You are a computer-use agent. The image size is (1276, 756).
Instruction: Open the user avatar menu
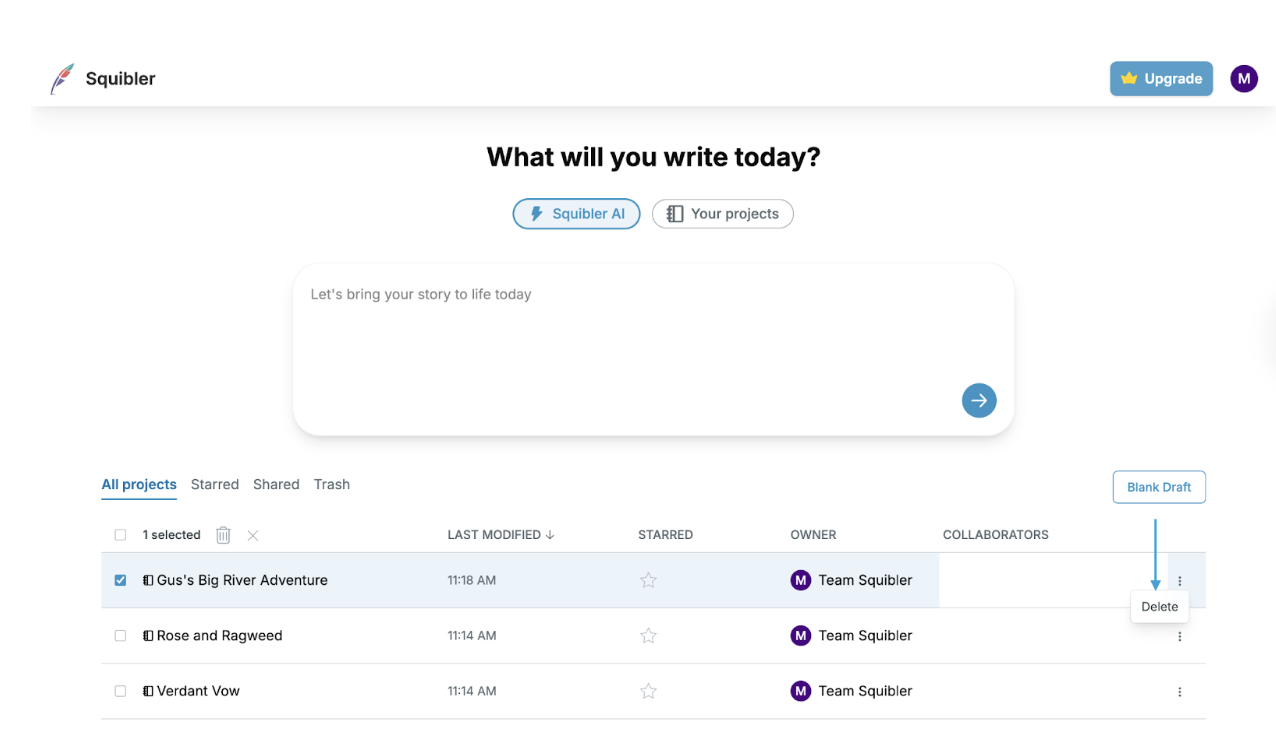tap(1243, 79)
